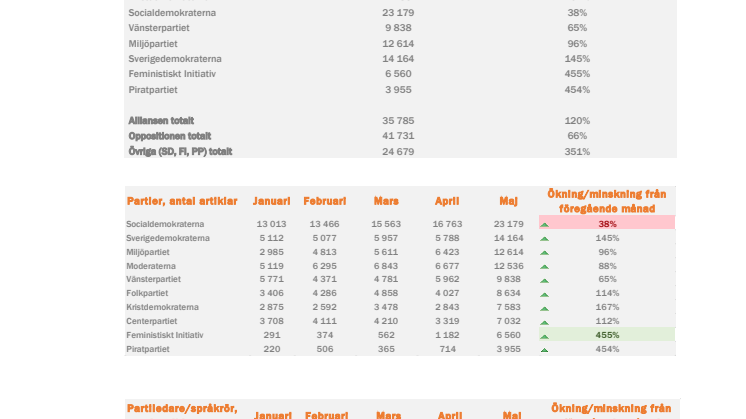Click the green up-arrow in Socialdemokraterna row
The width and height of the screenshot is (746, 419).
click(545, 224)
